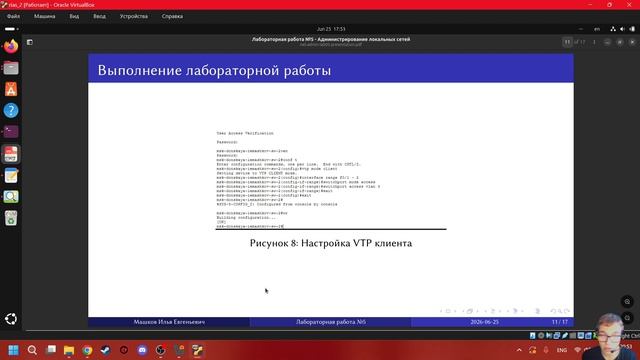Click the ENG language indicator in tray

[x=562, y=350]
